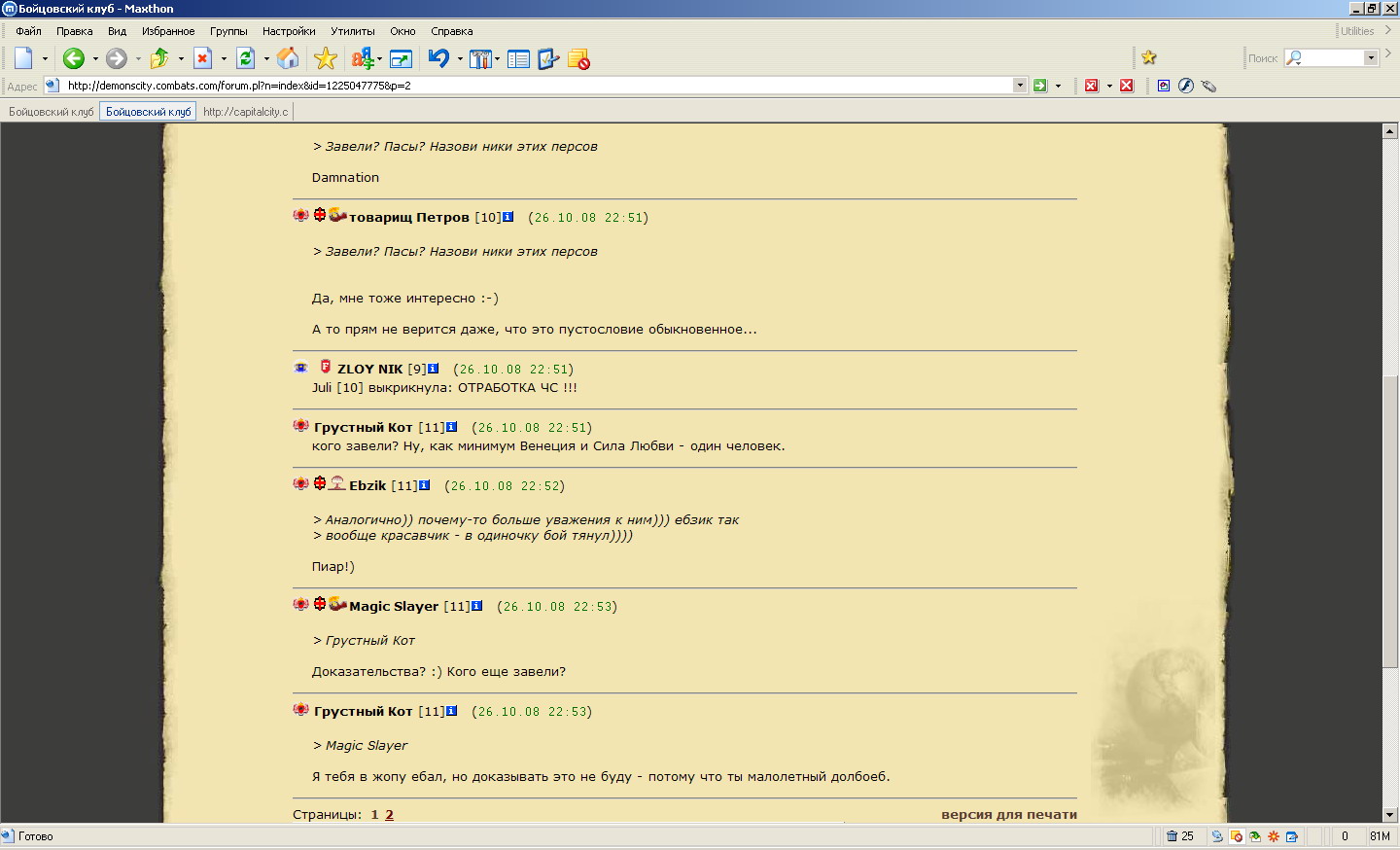The height and width of the screenshot is (850, 1400).
Task: Open the search box engine dropdown arrow
Action: pos(1371,58)
